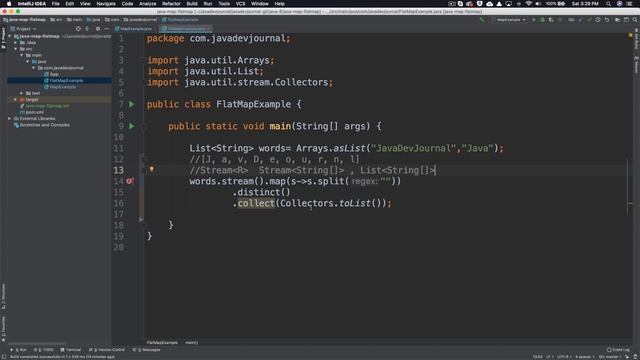Open the Project view selector dropdown
640x360 pixels.
point(23,29)
